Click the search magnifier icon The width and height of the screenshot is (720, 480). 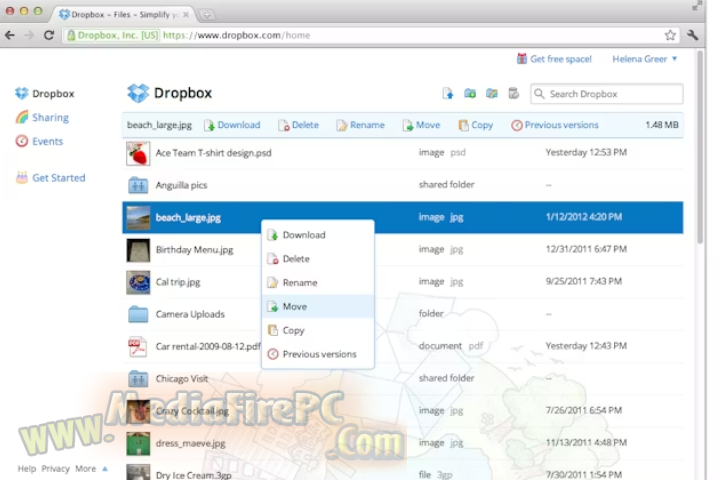point(540,94)
